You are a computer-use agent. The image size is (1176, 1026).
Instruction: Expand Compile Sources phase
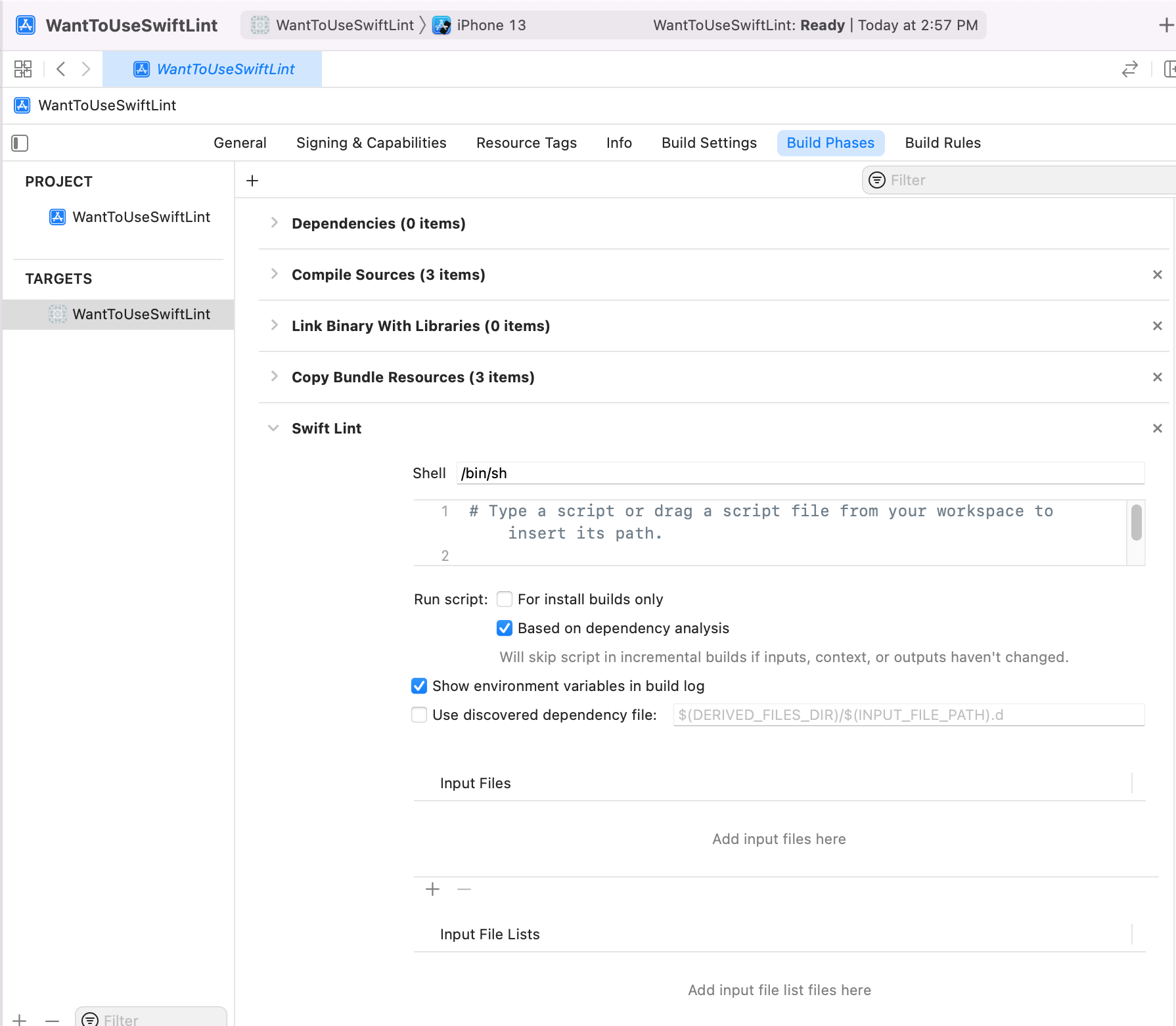(275, 274)
